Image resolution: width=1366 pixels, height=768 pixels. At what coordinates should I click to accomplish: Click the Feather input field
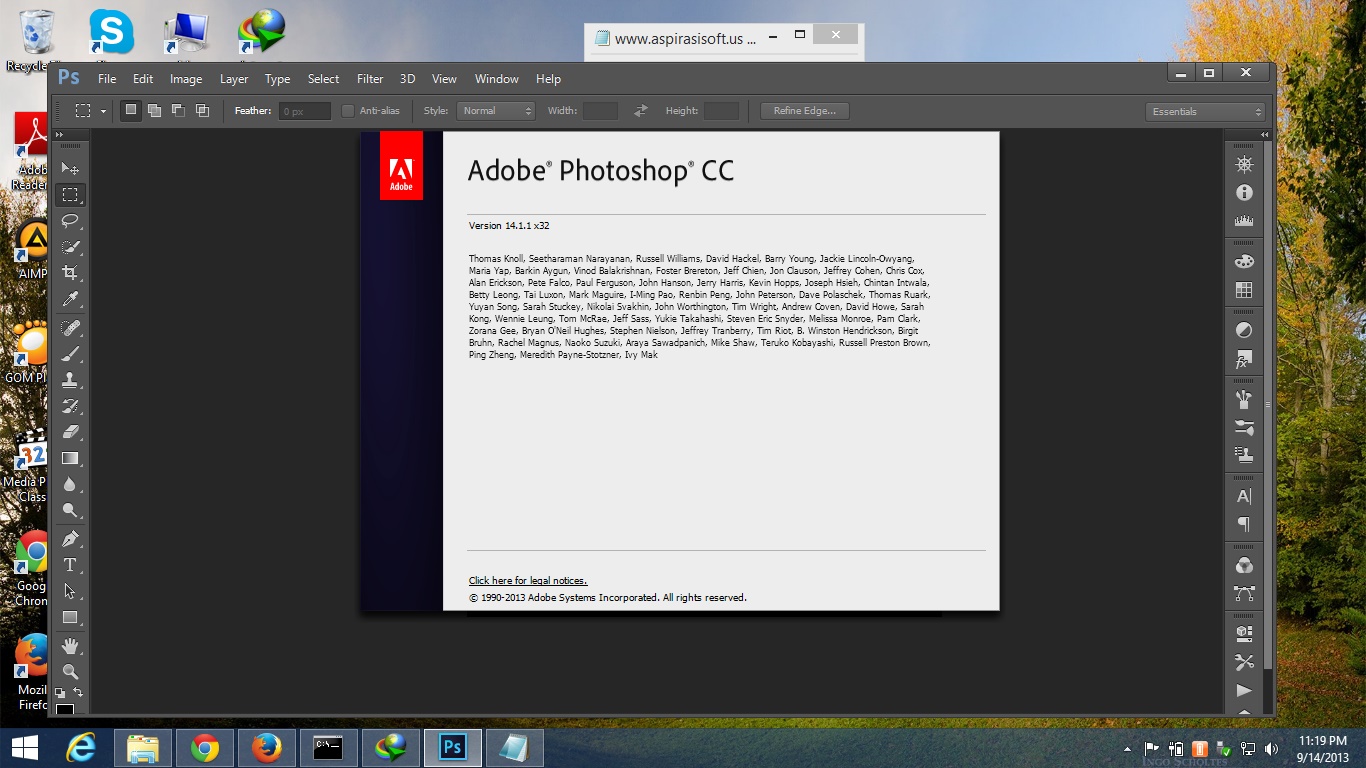[305, 111]
